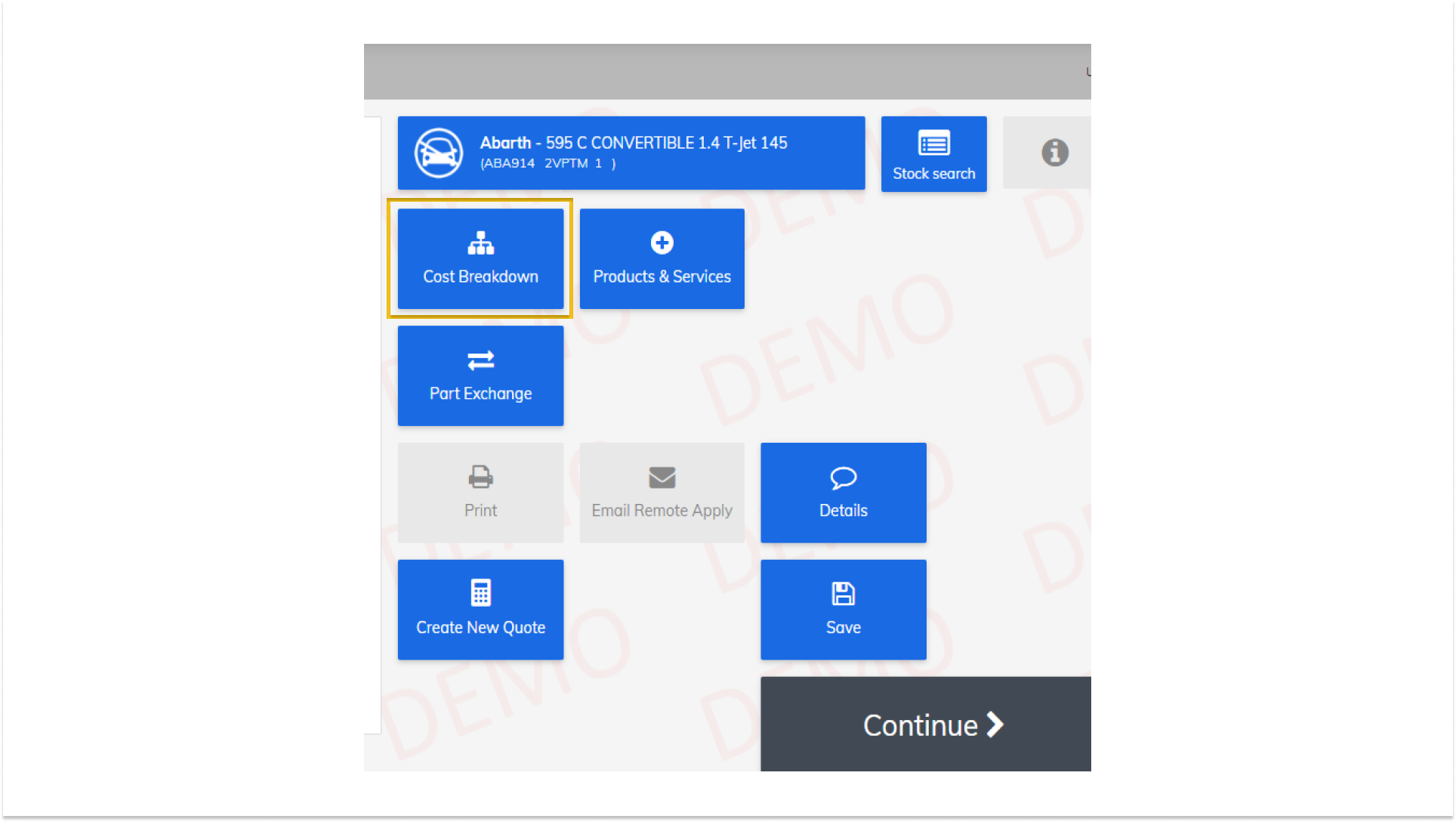Click the Print tile

(x=480, y=493)
